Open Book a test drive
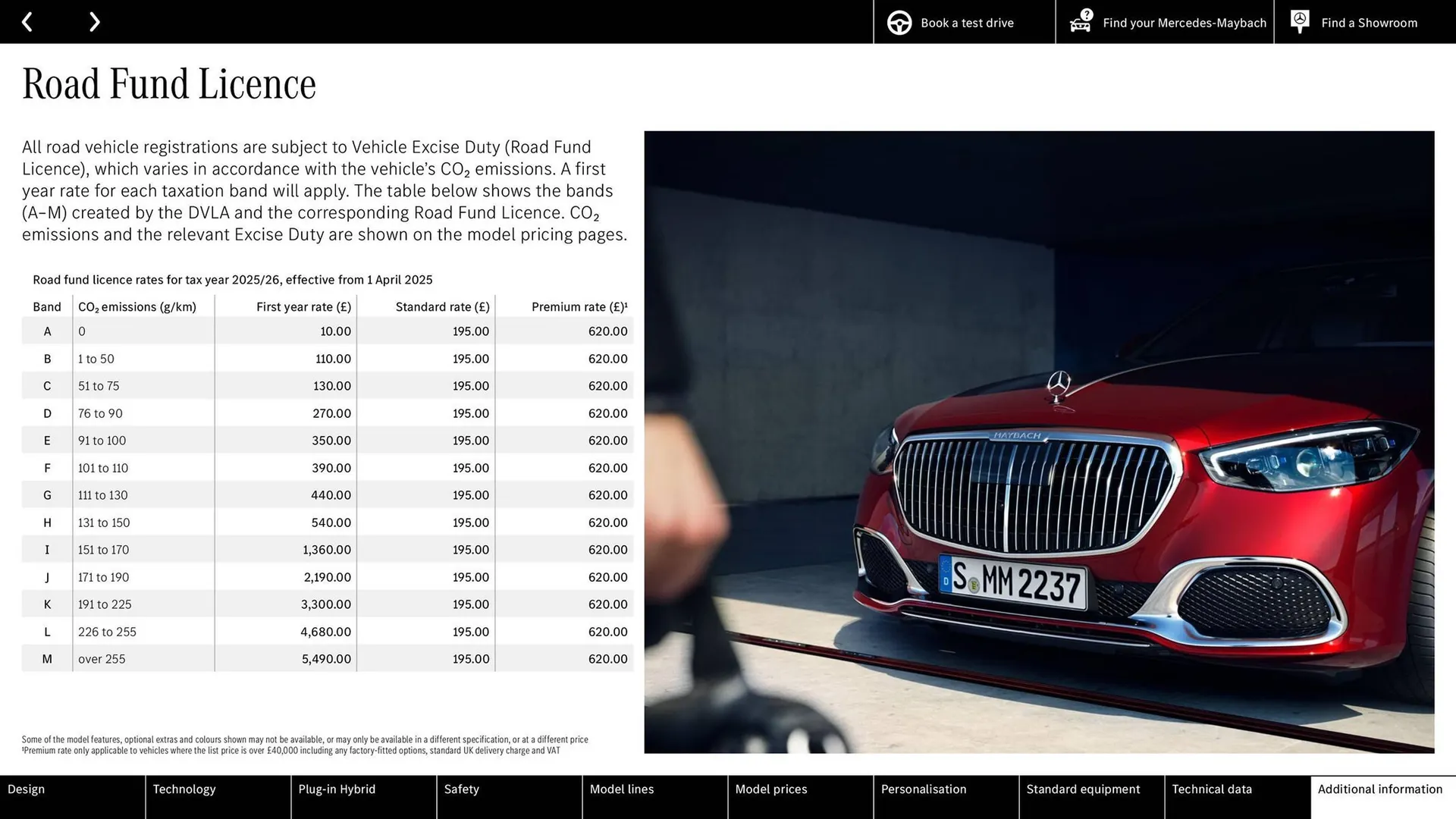The width and height of the screenshot is (1456, 819). 966,23
